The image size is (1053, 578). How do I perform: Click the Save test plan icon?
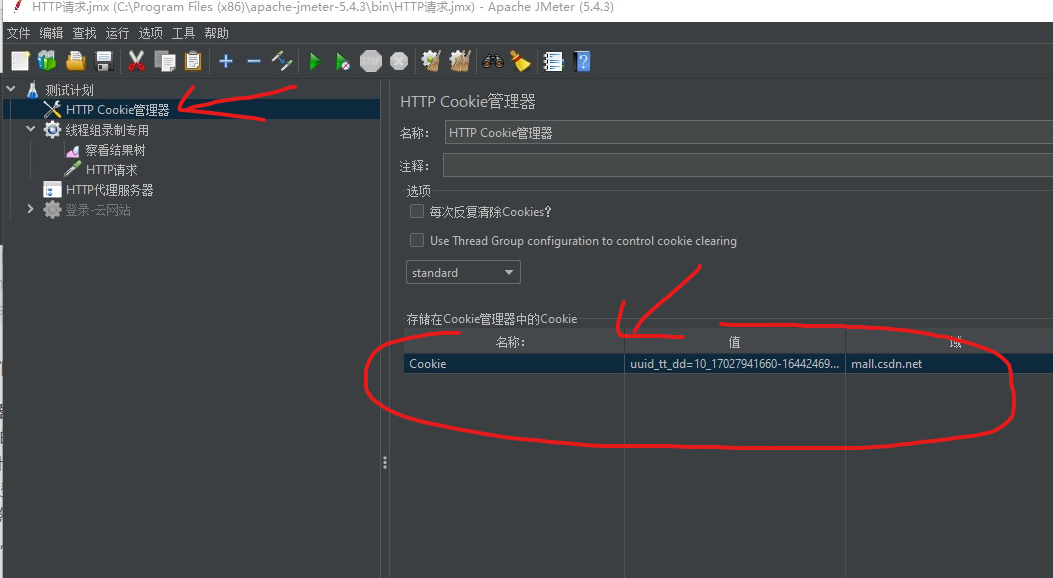click(104, 61)
